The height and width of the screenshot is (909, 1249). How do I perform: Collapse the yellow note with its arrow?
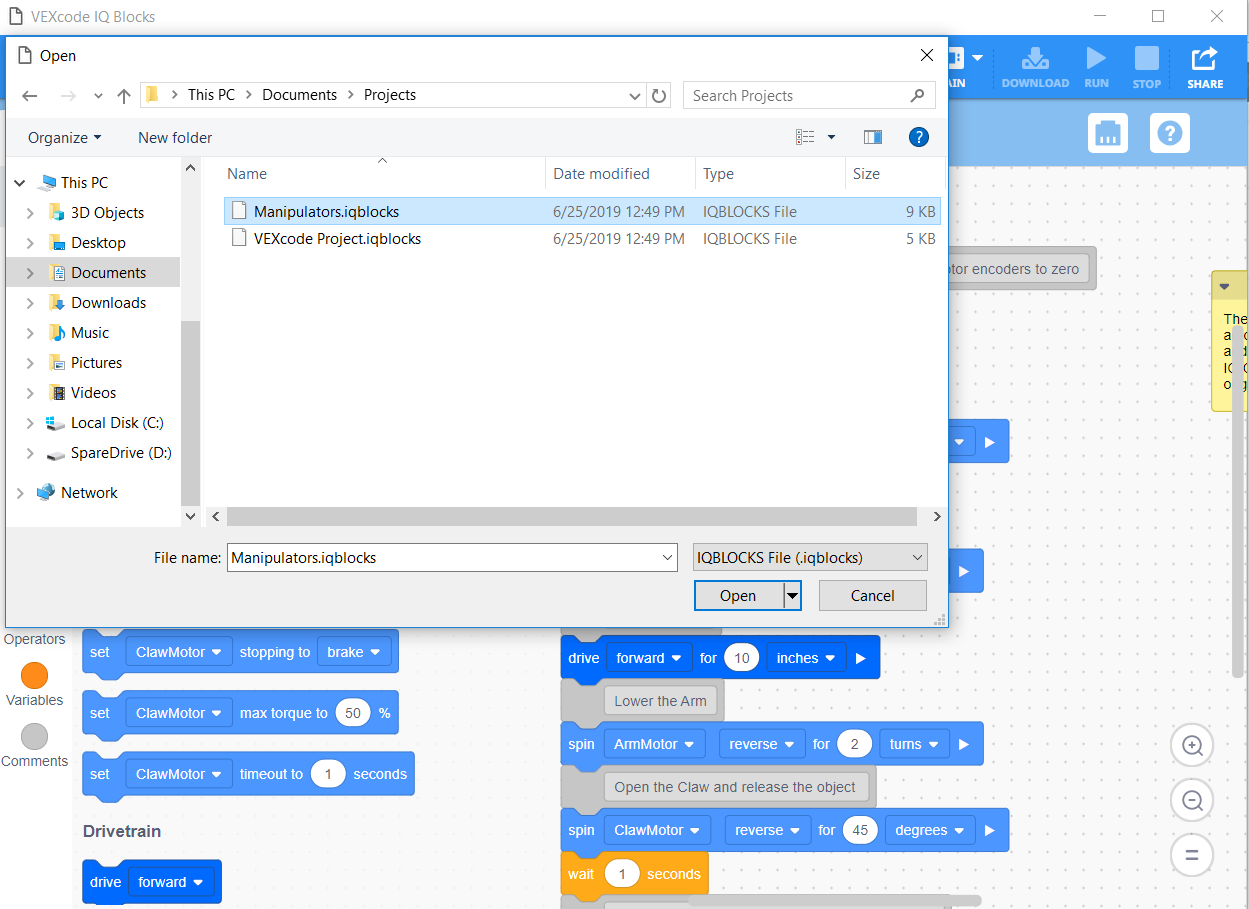(x=1225, y=286)
